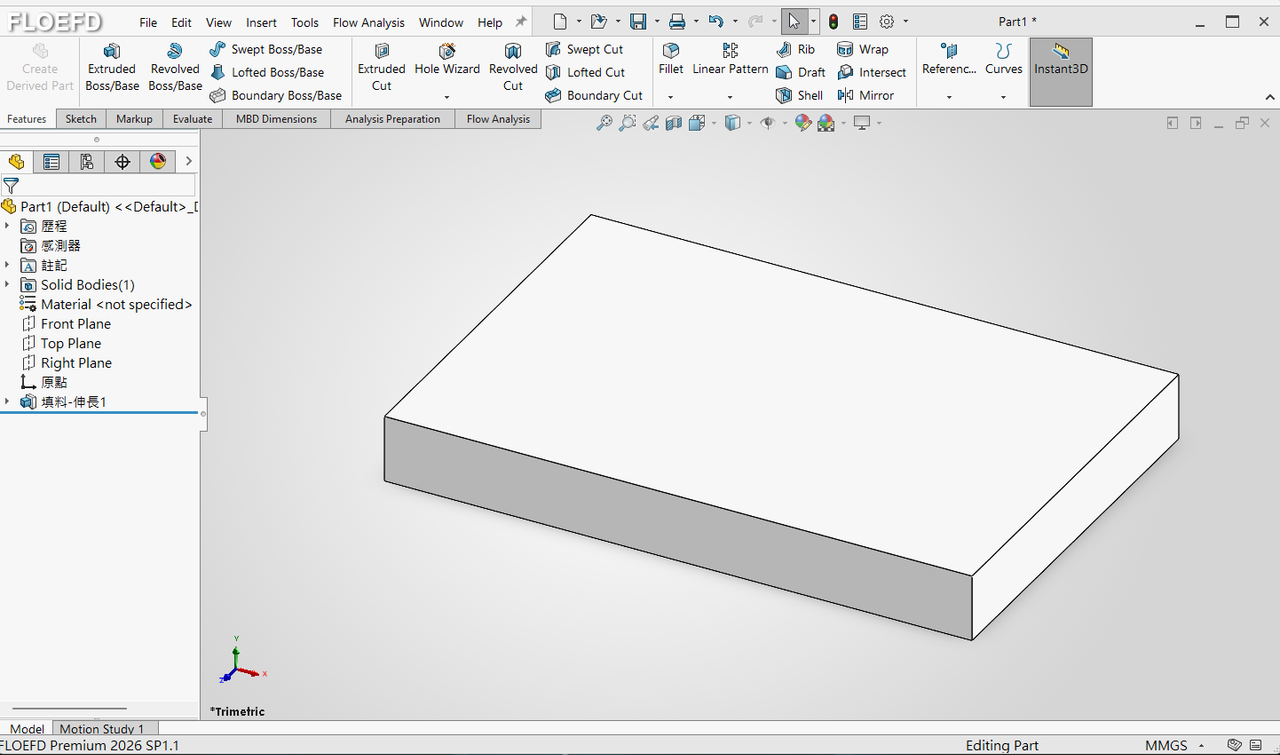Toggle the Select cursor tool
This screenshot has height=755, width=1280.
(x=793, y=22)
